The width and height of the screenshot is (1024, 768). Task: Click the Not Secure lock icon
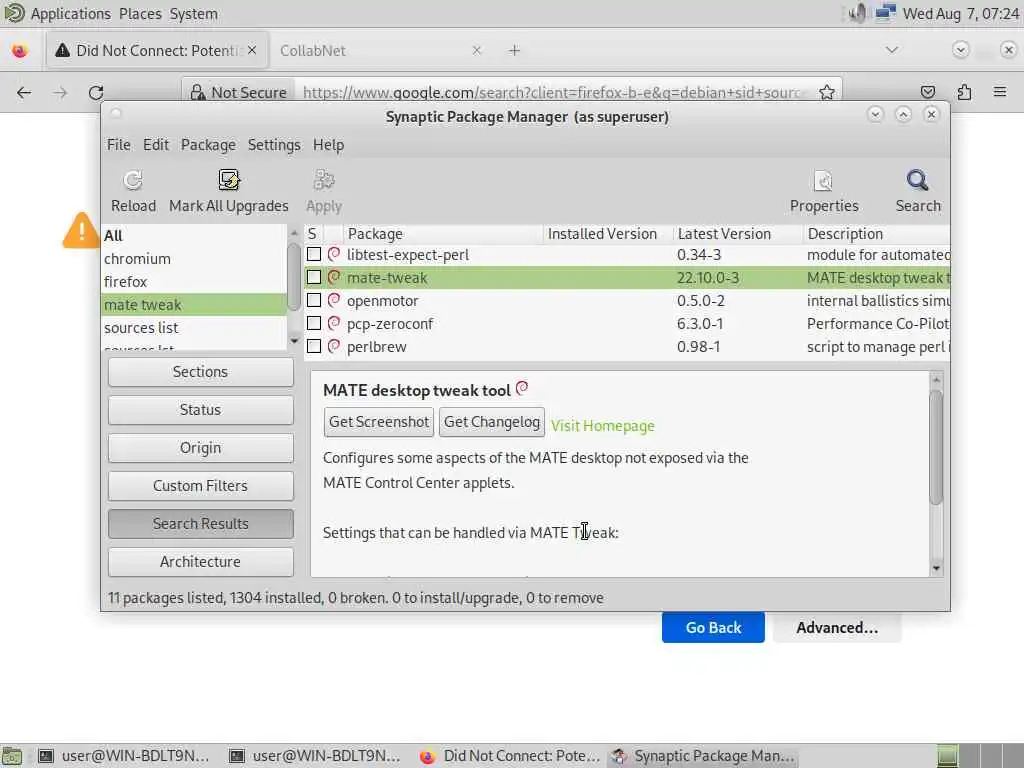(197, 92)
